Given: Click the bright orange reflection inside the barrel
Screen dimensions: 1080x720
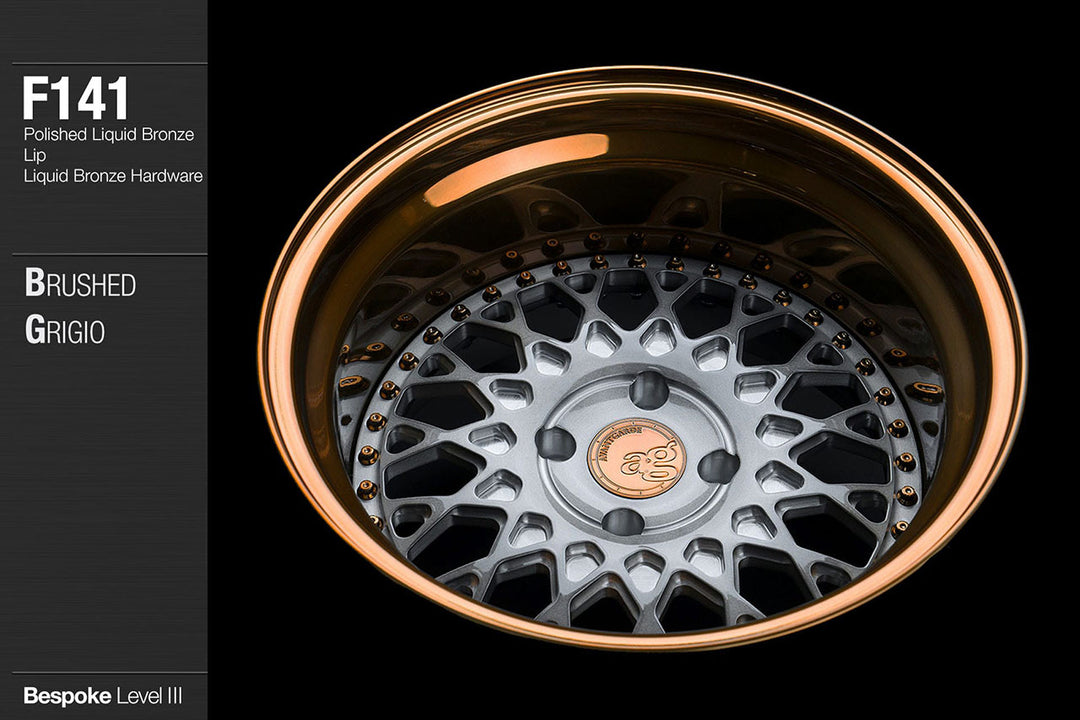Looking at the screenshot, I should pyautogui.click(x=515, y=168).
